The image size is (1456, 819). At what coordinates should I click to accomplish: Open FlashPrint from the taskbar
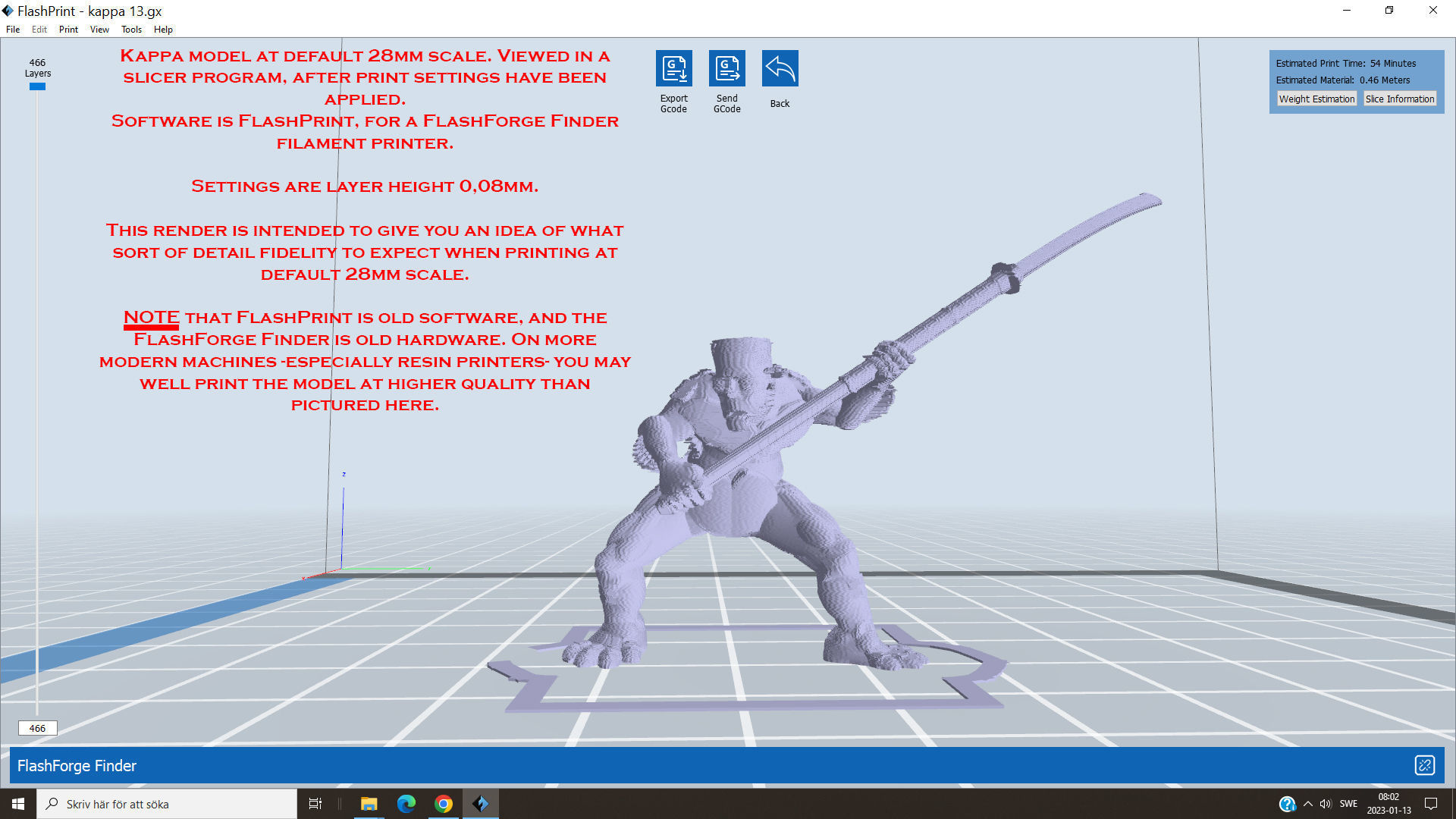click(481, 803)
